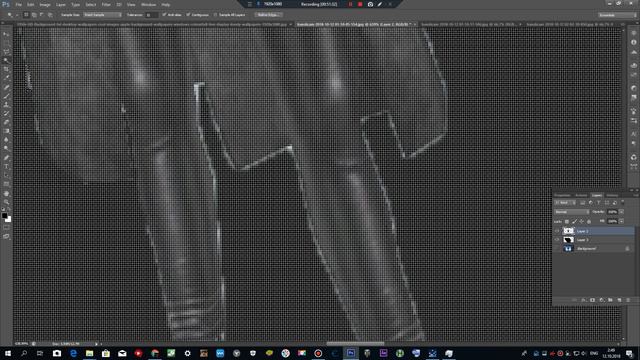Screen dimensions: 640x360
Task: Select the Blur tool
Action: pyautogui.click(x=6, y=140)
